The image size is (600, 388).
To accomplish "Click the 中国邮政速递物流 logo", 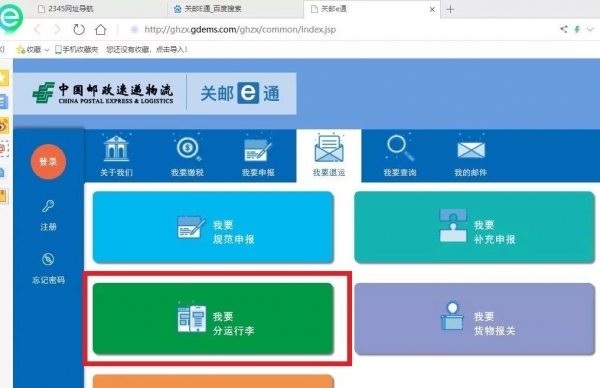I will pos(103,93).
